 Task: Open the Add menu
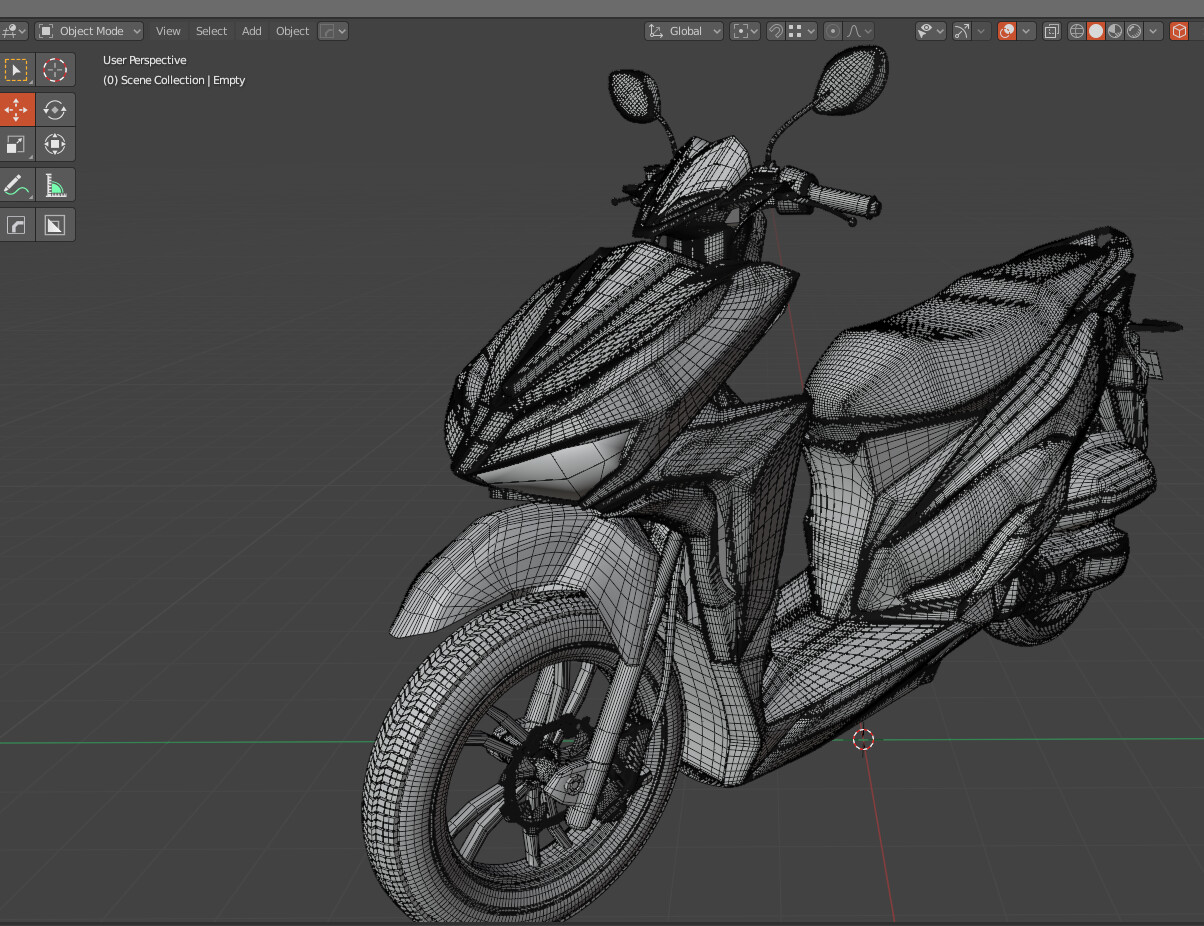tap(251, 31)
